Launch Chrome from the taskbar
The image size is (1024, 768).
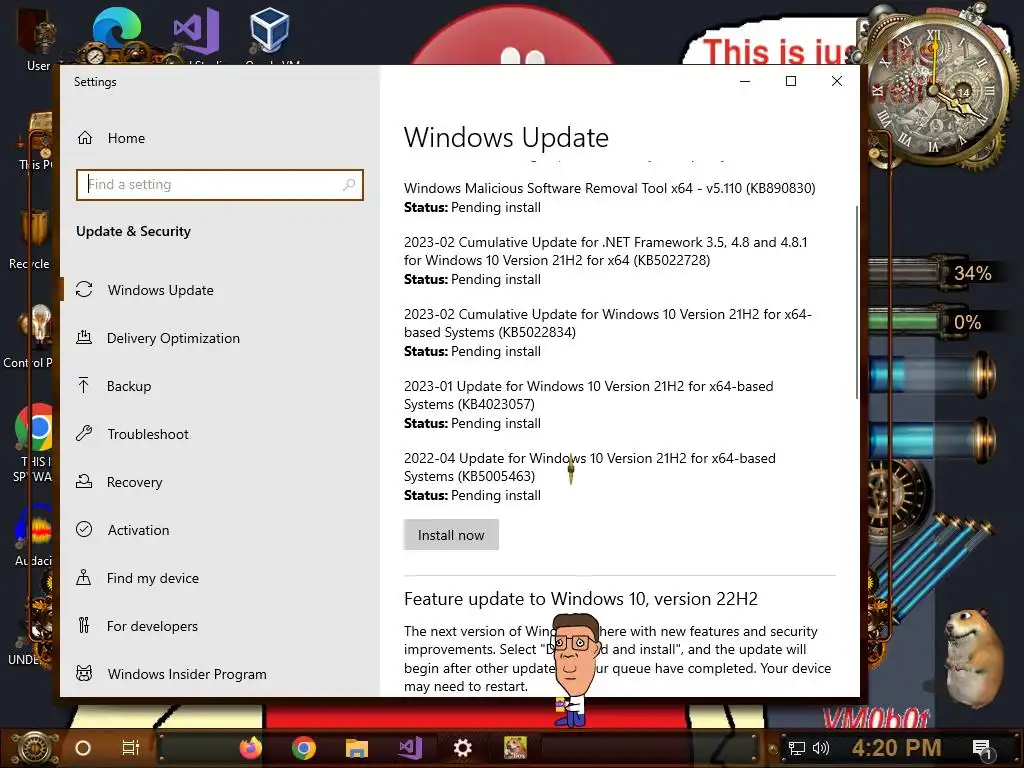(304, 747)
